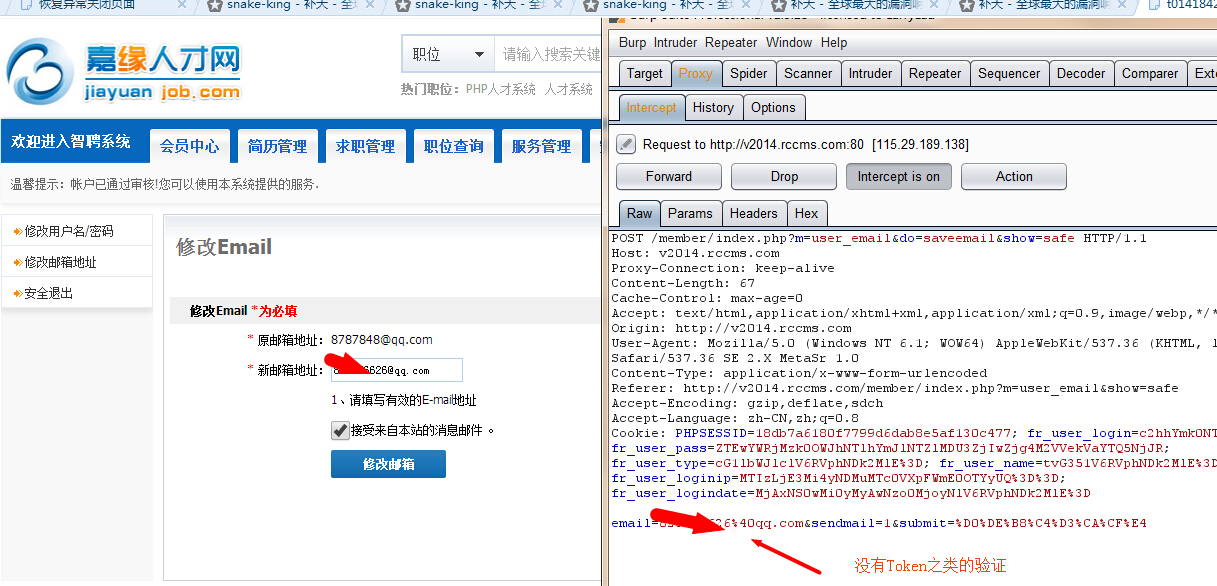The height and width of the screenshot is (586, 1217).
Task: Close the first browser tab 恢复异常关闭页面
Action: coord(181,4)
